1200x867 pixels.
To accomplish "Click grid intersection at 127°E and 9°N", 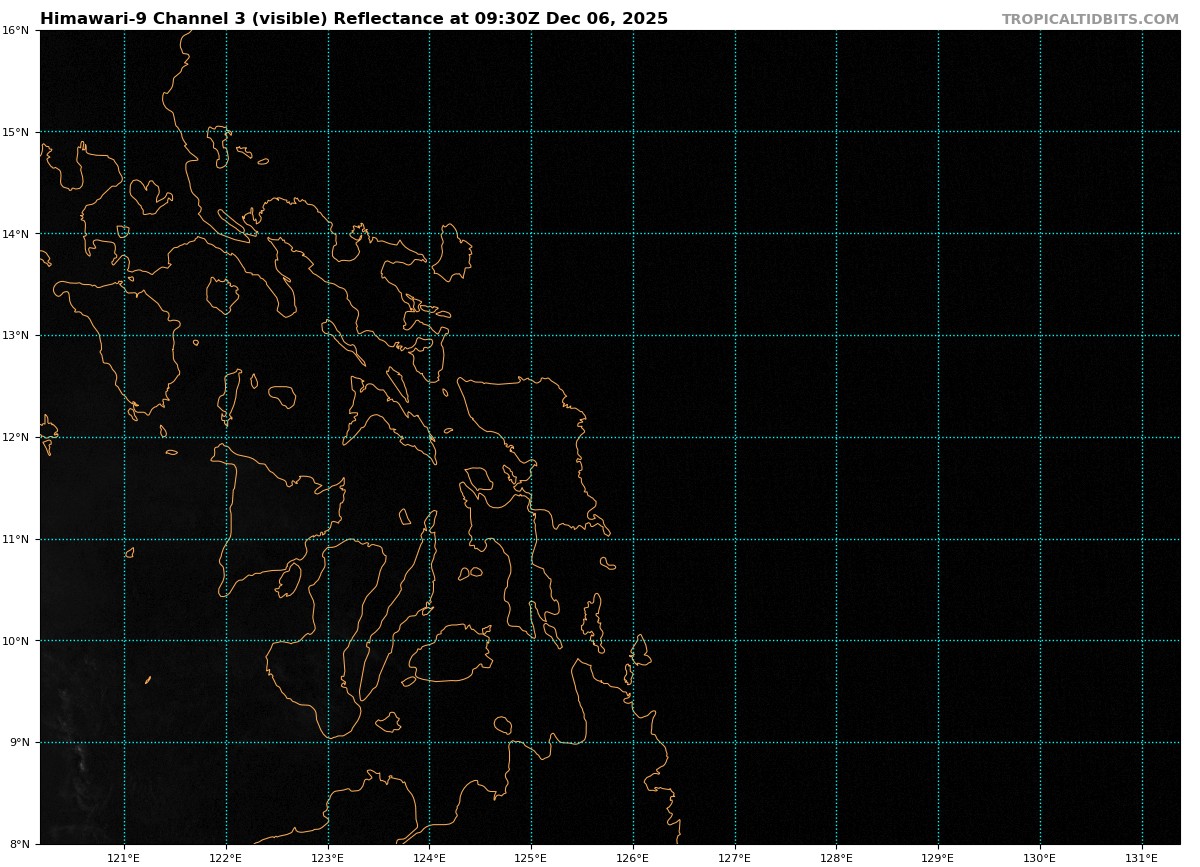I will click(735, 743).
